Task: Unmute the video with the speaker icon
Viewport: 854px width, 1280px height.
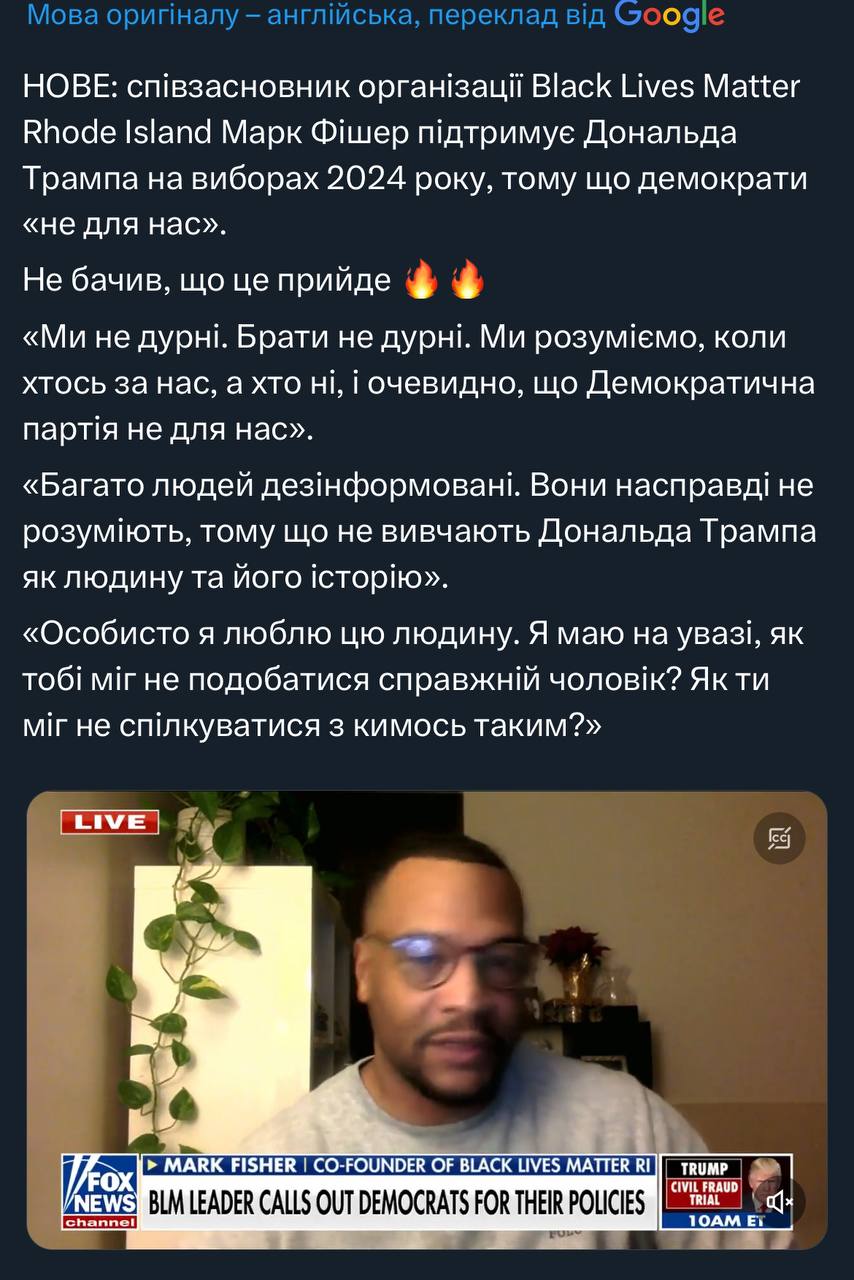Action: (779, 1199)
